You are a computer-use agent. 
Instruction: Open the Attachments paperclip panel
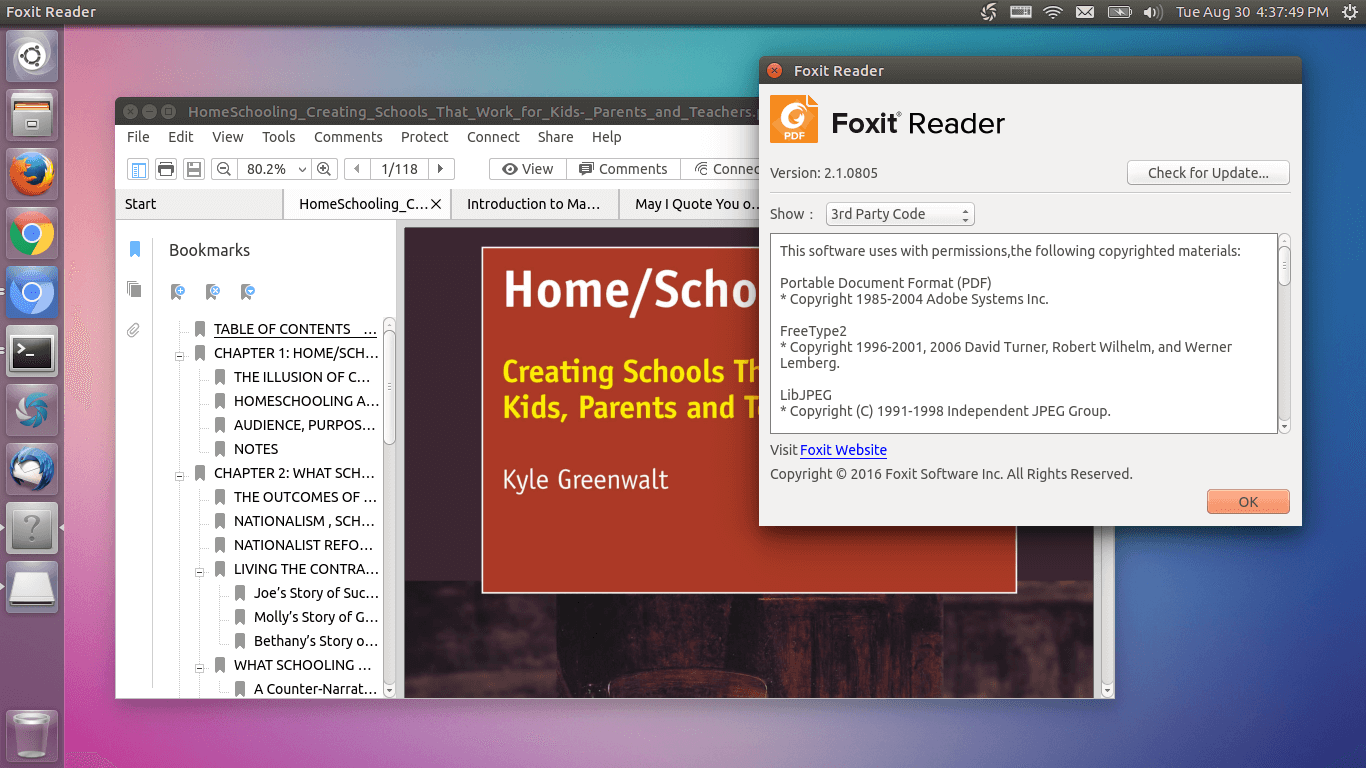(x=133, y=330)
